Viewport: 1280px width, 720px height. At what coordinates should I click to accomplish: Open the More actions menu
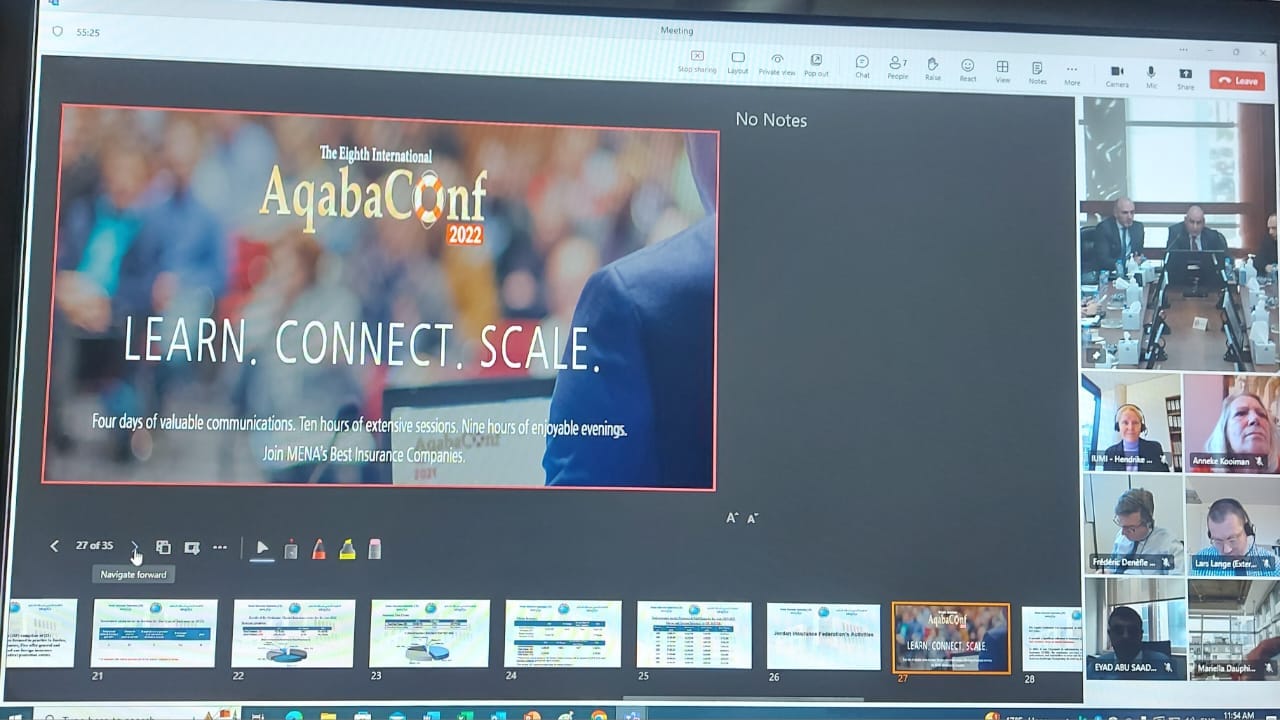[x=1072, y=75]
